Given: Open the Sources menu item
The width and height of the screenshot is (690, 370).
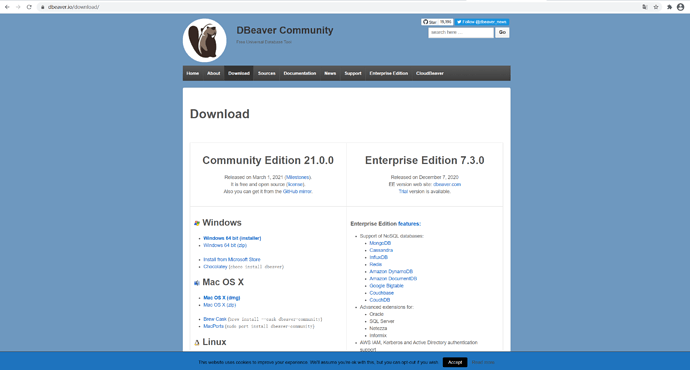Looking at the screenshot, I should click(267, 73).
